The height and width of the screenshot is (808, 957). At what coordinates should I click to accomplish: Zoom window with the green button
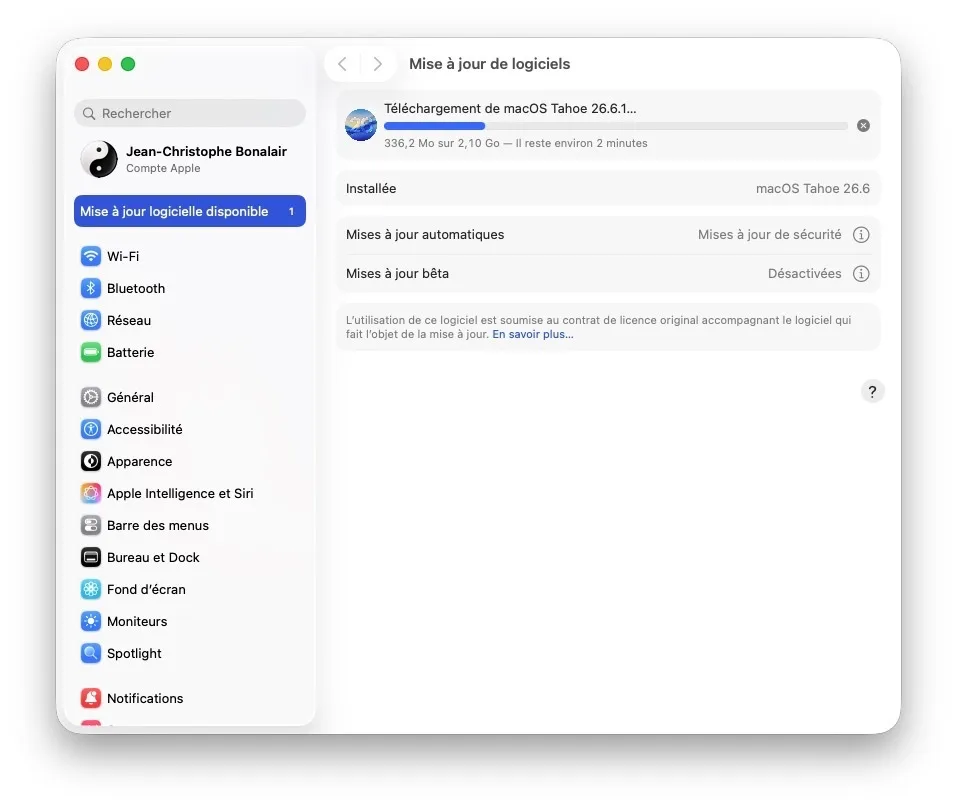(128, 64)
